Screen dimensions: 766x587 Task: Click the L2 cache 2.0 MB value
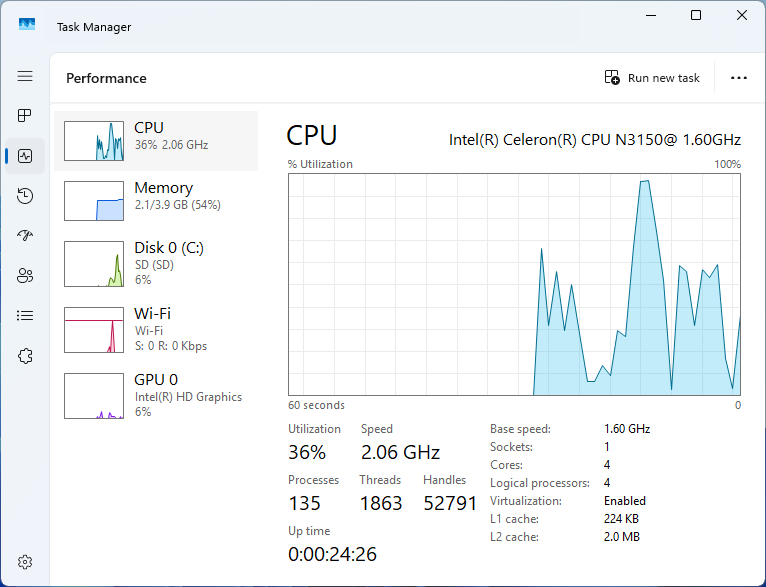(x=621, y=537)
